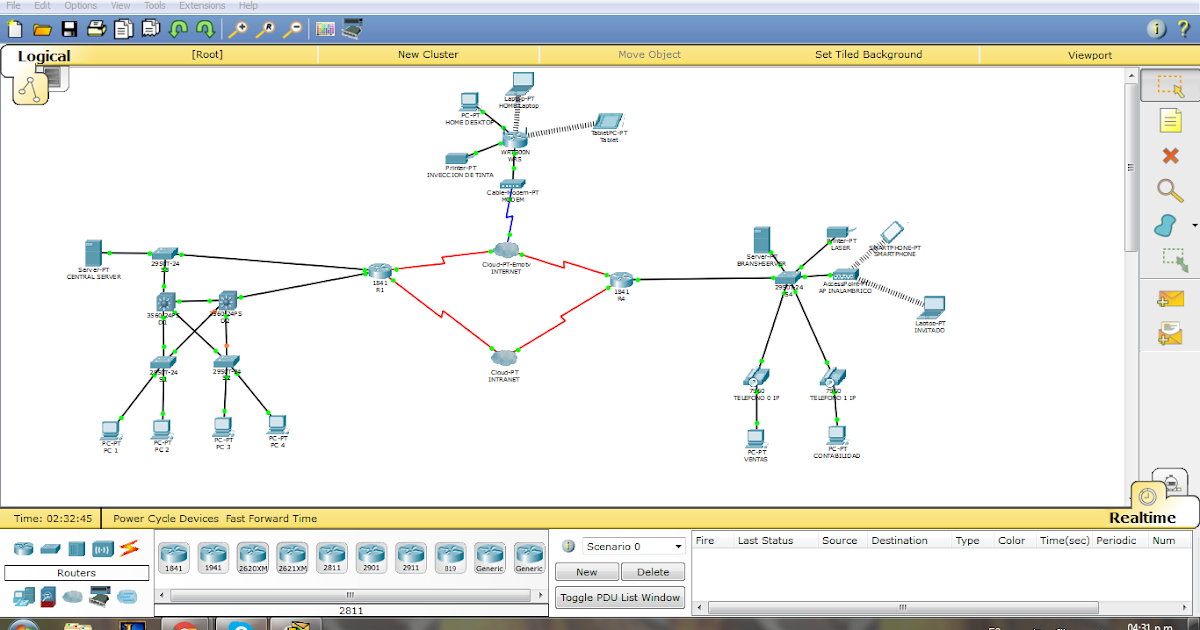The width and height of the screenshot is (1200, 630).
Task: Undo the last action via toolbar
Action: click(x=178, y=29)
